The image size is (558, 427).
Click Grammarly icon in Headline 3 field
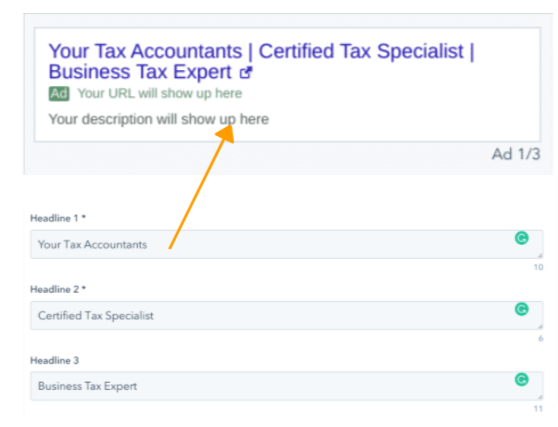coord(522,380)
